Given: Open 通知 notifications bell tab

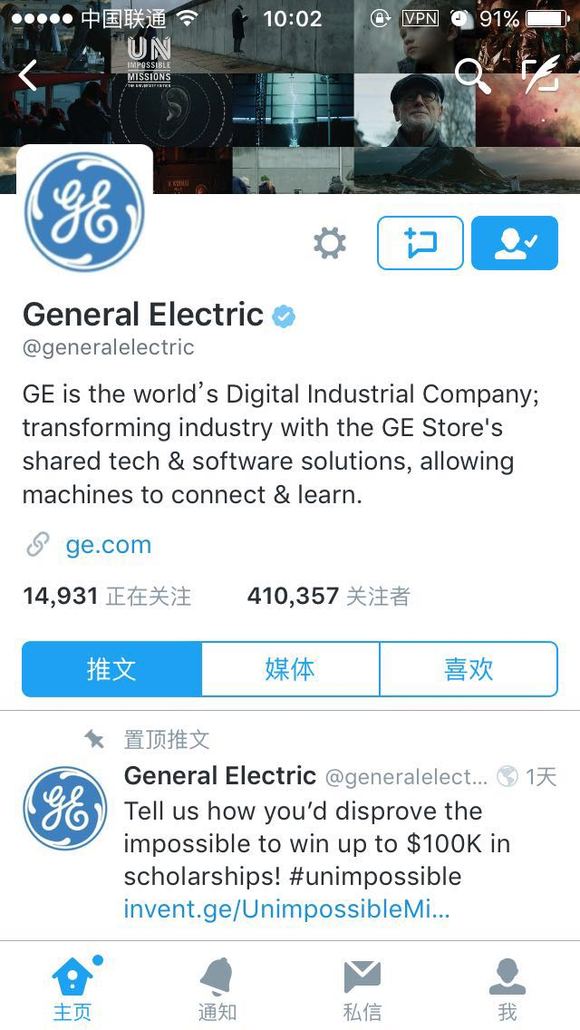Looking at the screenshot, I should coord(217,989).
